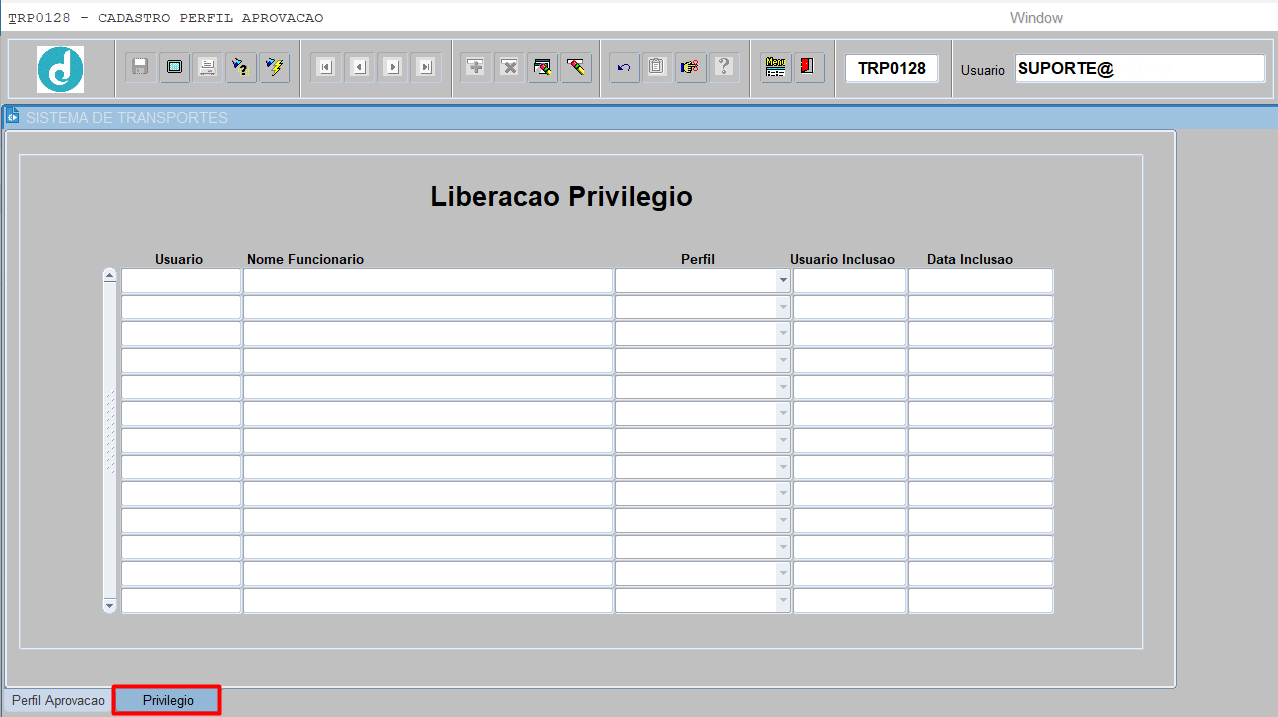Go to the next record
1278x717 pixels.
coord(393,67)
